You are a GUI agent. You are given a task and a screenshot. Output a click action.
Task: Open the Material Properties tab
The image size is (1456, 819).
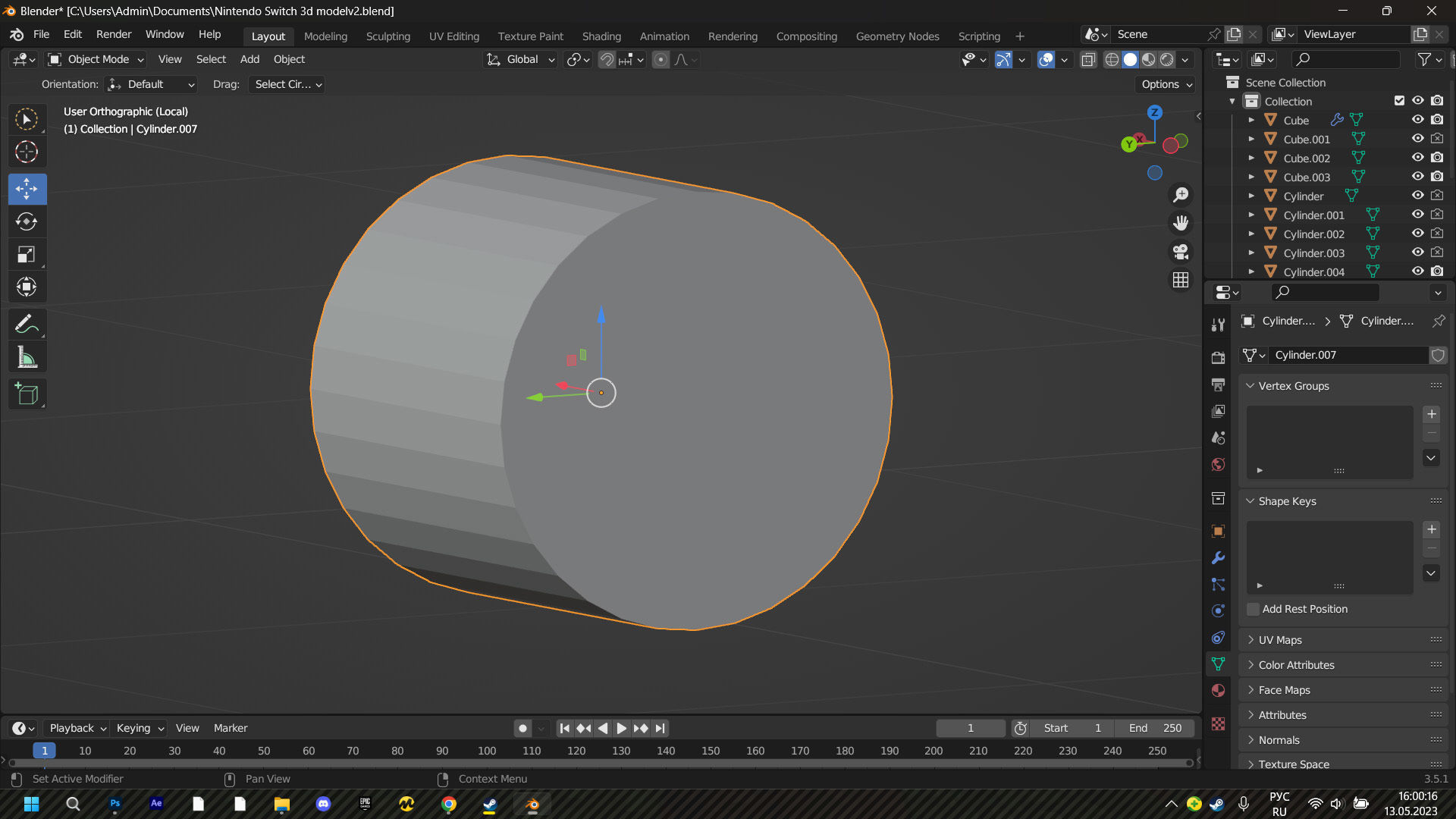point(1218,690)
